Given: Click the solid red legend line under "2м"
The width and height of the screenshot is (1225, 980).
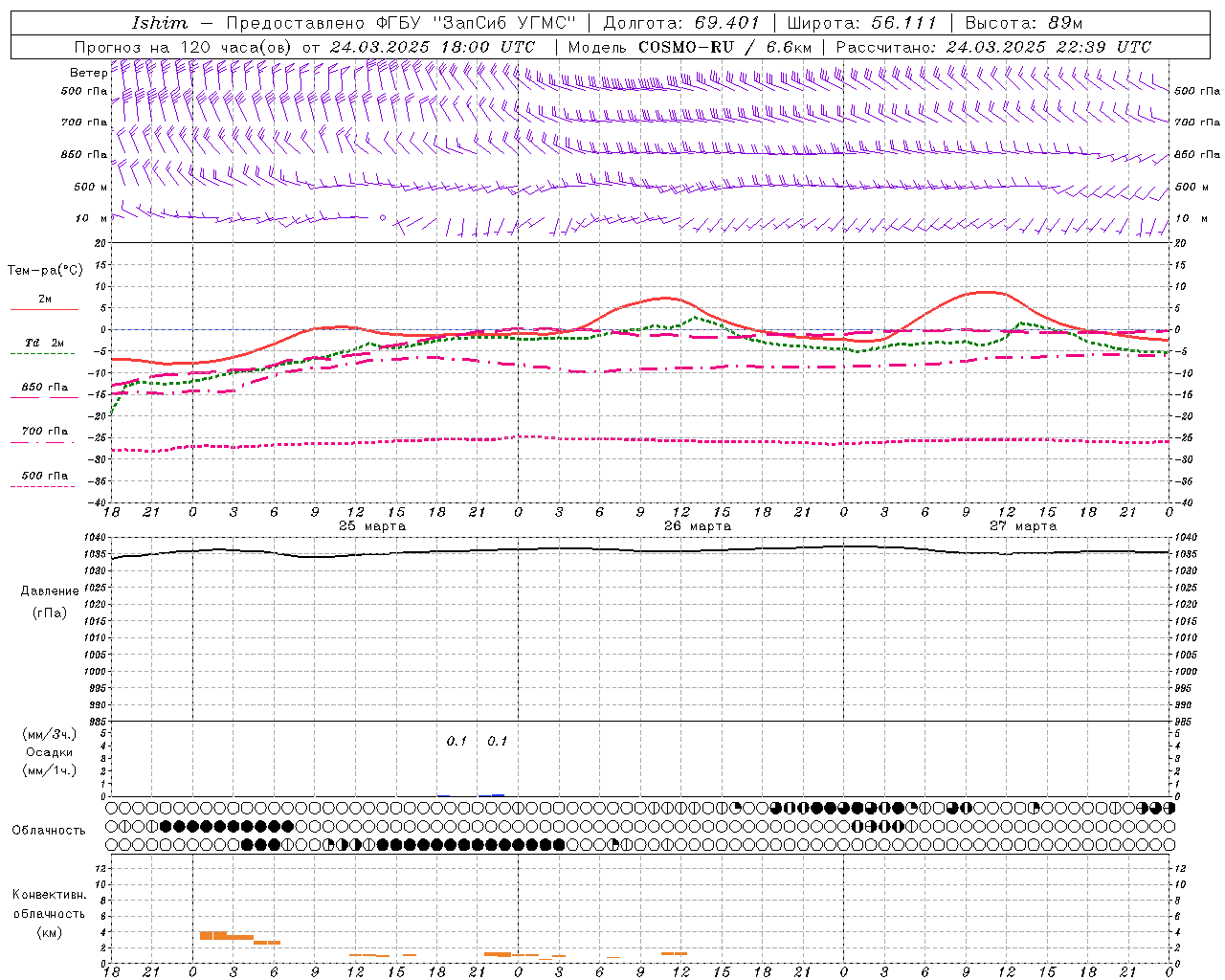Looking at the screenshot, I should click(44, 309).
